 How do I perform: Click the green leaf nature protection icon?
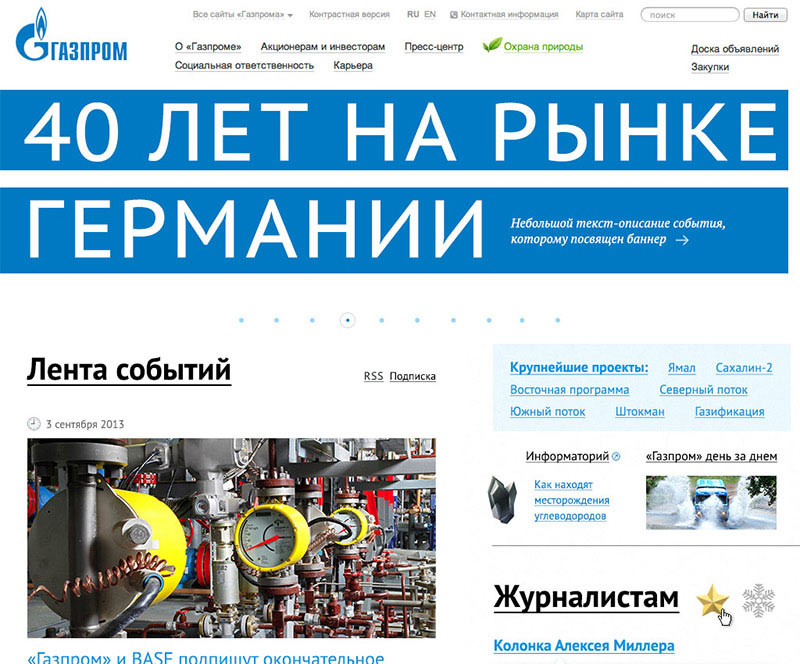tap(492, 46)
